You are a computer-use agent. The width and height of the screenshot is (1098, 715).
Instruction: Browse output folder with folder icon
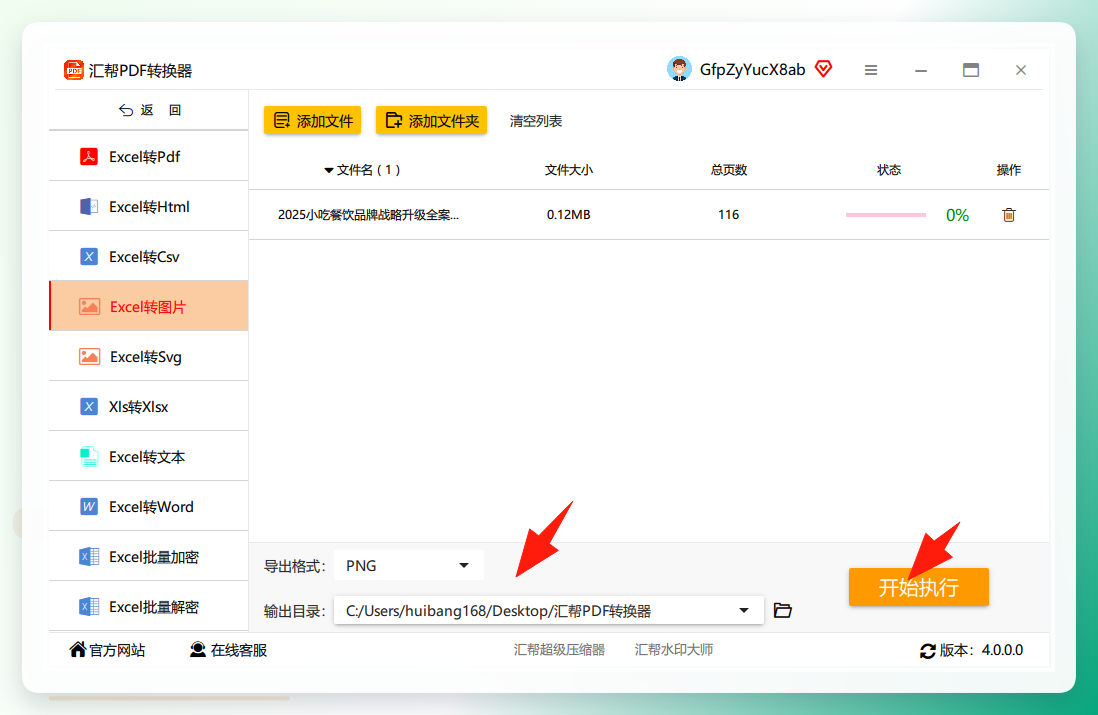pyautogui.click(x=783, y=611)
